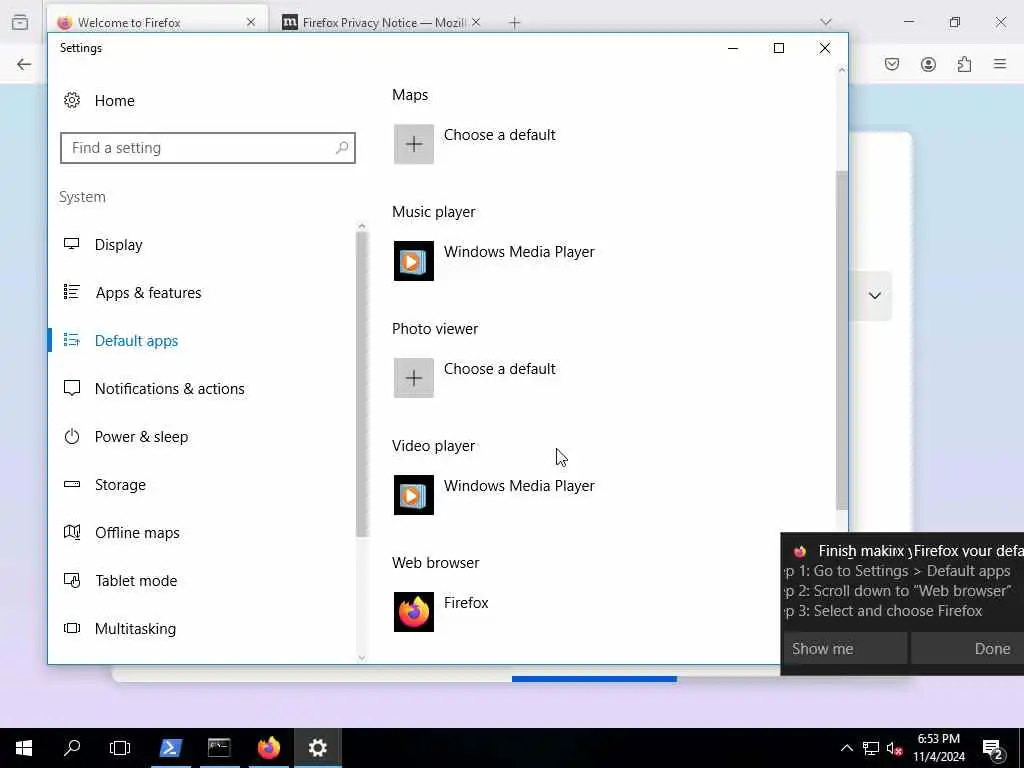Viewport: 1024px width, 768px height.
Task: Click the network tray icon
Action: (871, 748)
